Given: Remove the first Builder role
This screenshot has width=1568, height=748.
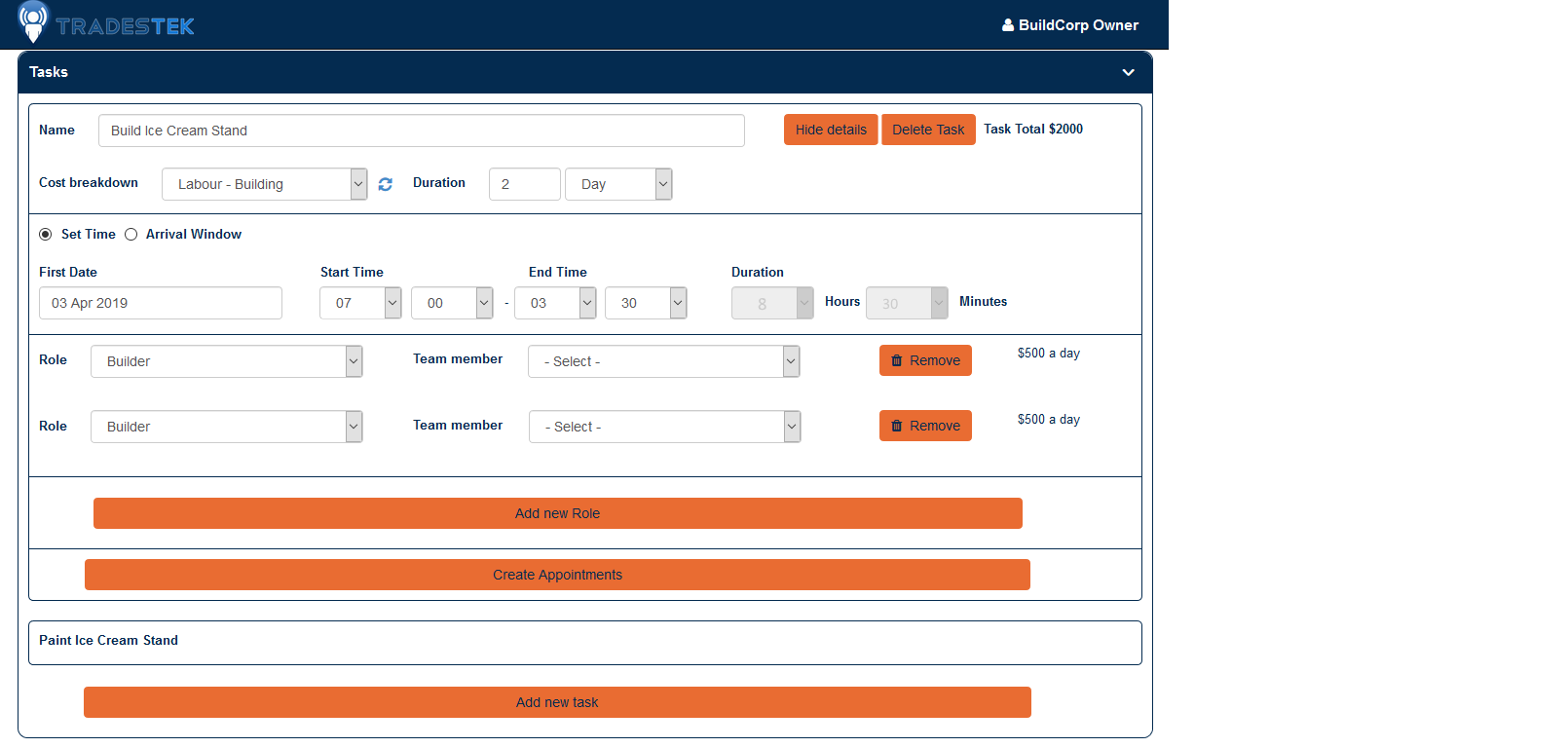Looking at the screenshot, I should [x=925, y=360].
